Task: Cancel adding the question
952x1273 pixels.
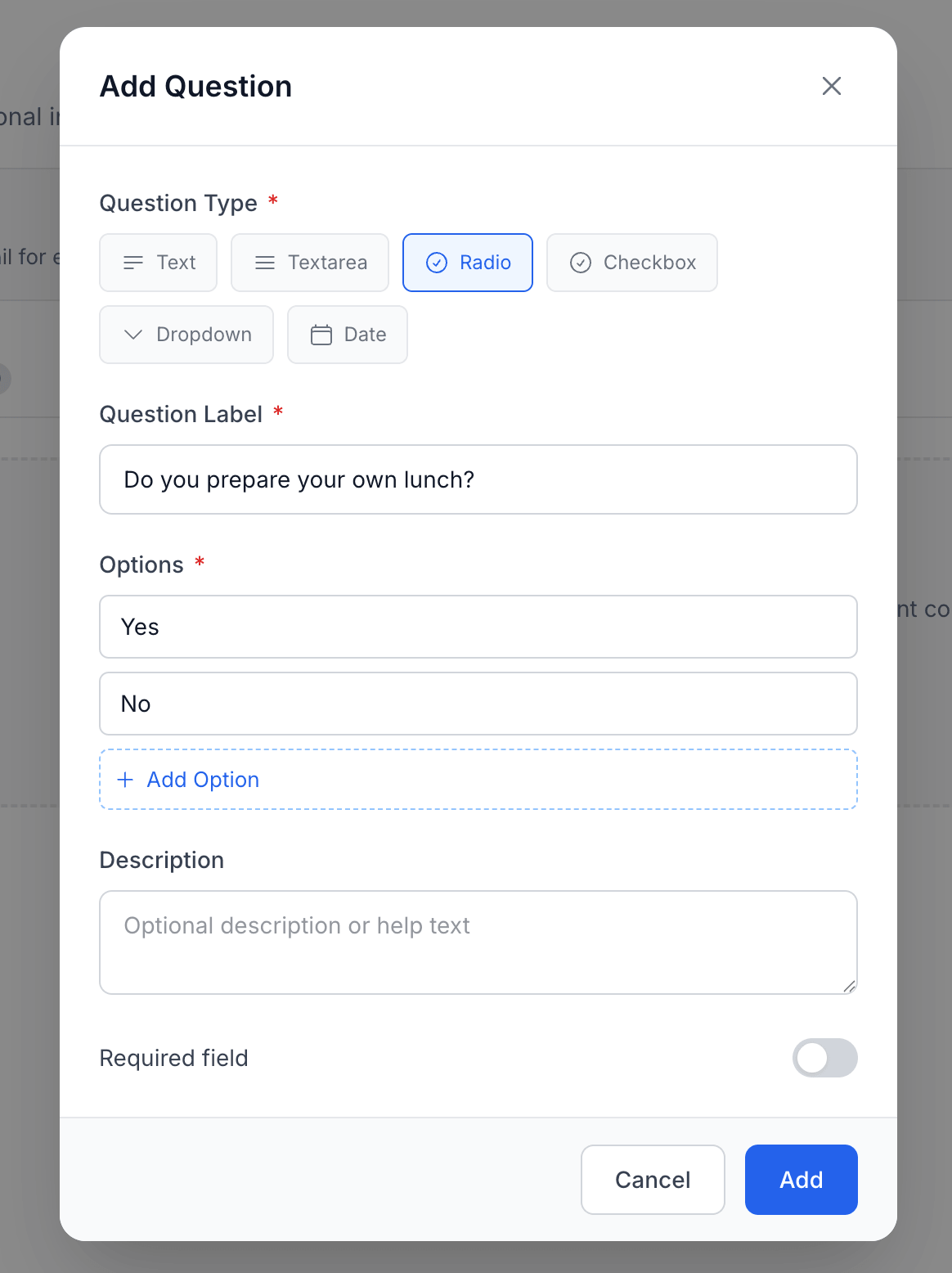Action: (x=652, y=1180)
